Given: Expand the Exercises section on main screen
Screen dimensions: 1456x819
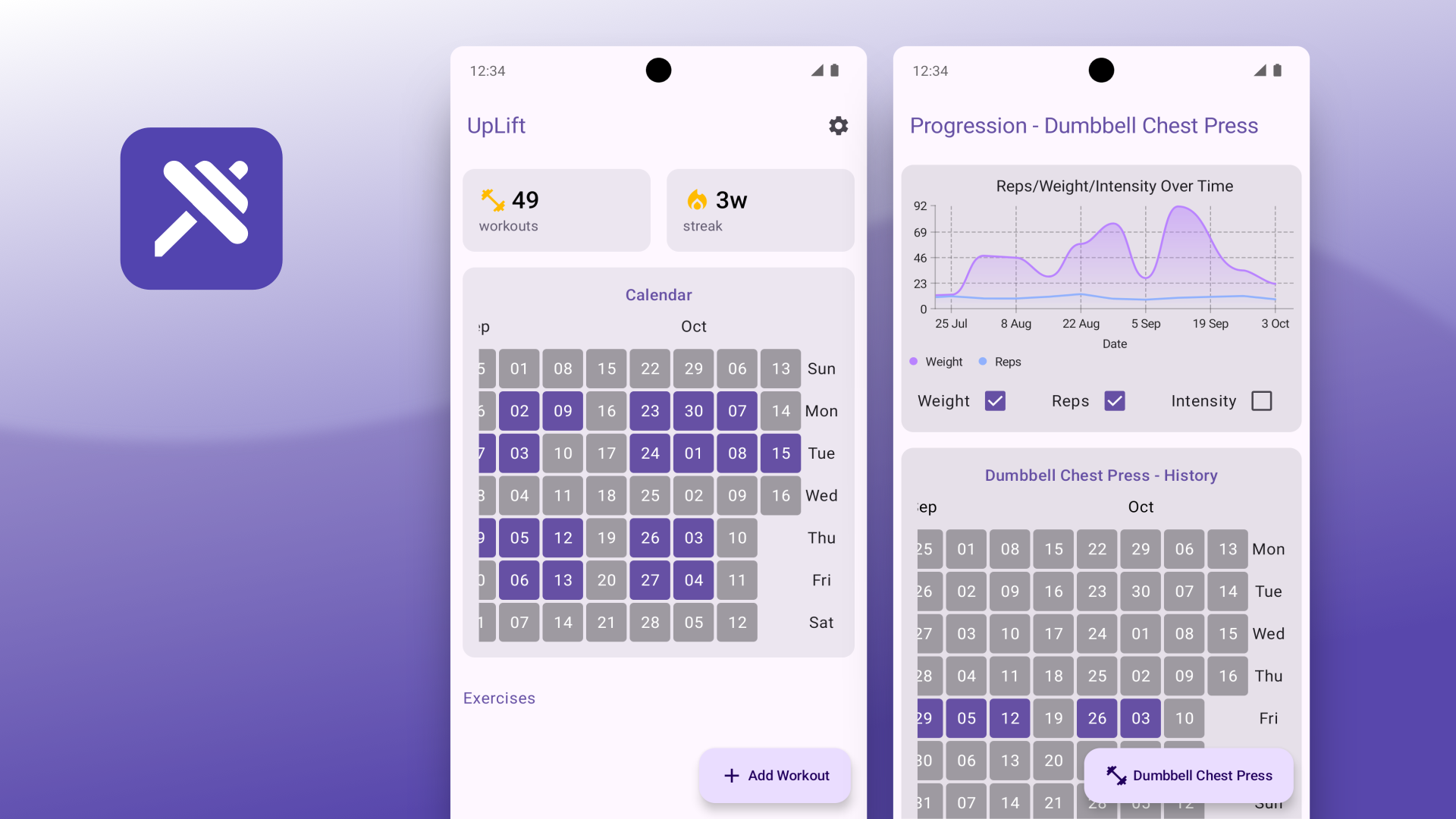Looking at the screenshot, I should pos(499,698).
